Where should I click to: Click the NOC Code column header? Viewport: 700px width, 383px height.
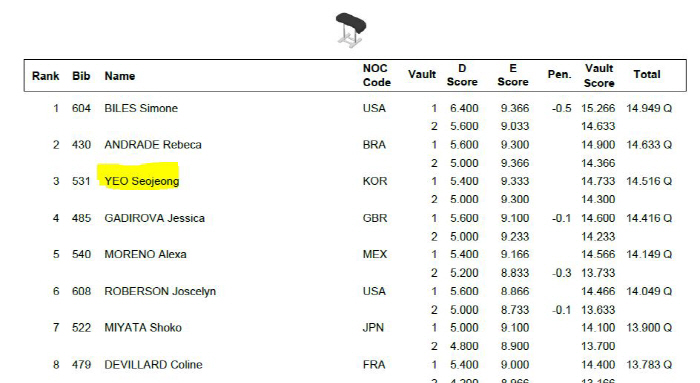click(377, 75)
